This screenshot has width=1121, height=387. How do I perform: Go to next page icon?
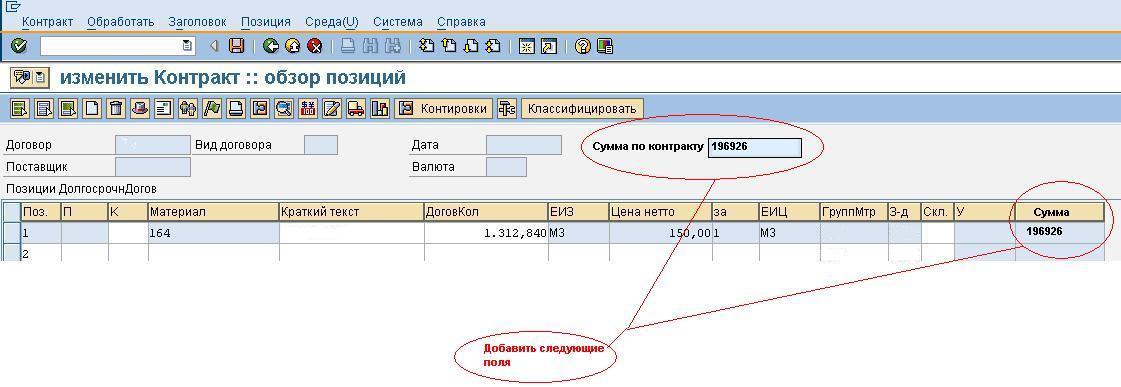click(x=470, y=46)
